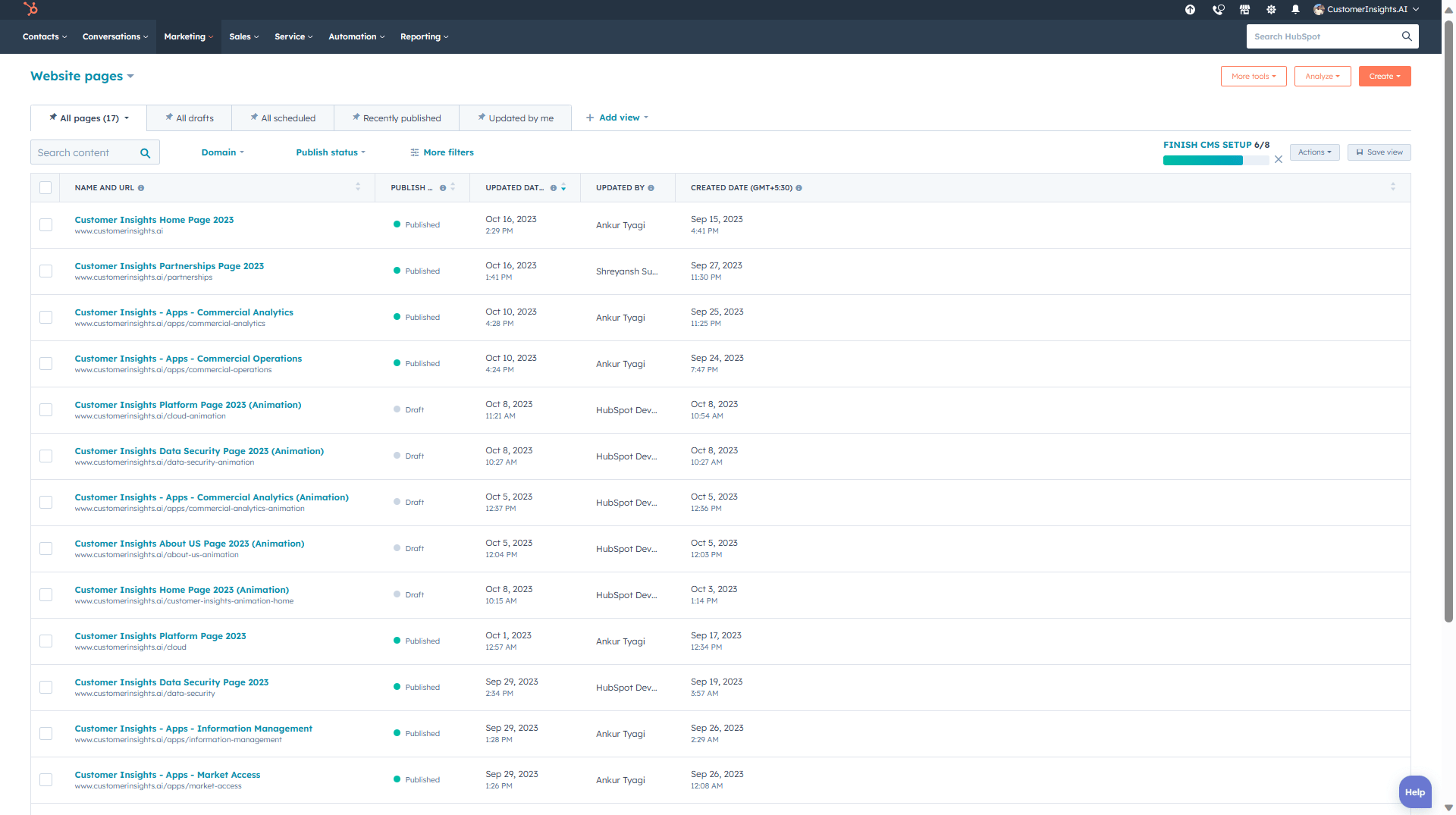
Task: Toggle the select-all checkbox in table header
Action: [x=45, y=188]
